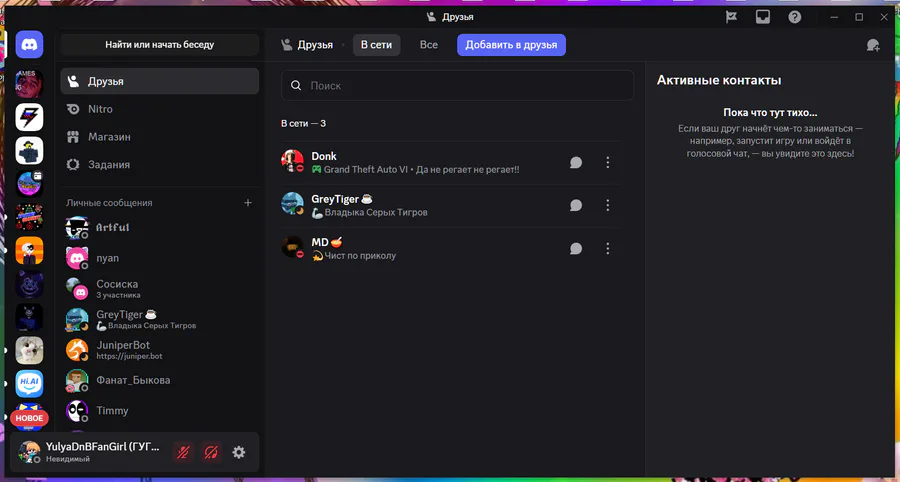
Task: Open DM with nyan
Action: [160, 258]
